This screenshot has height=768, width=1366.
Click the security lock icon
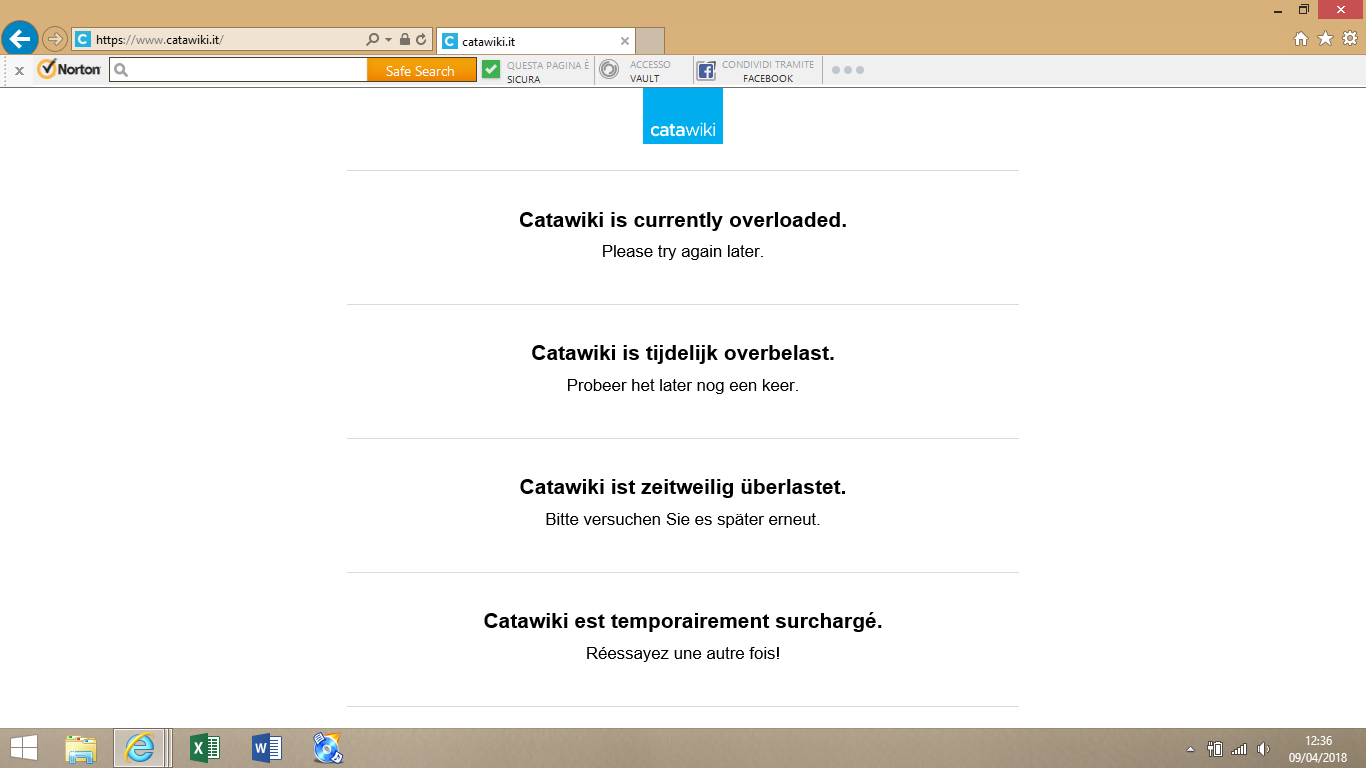tap(405, 40)
